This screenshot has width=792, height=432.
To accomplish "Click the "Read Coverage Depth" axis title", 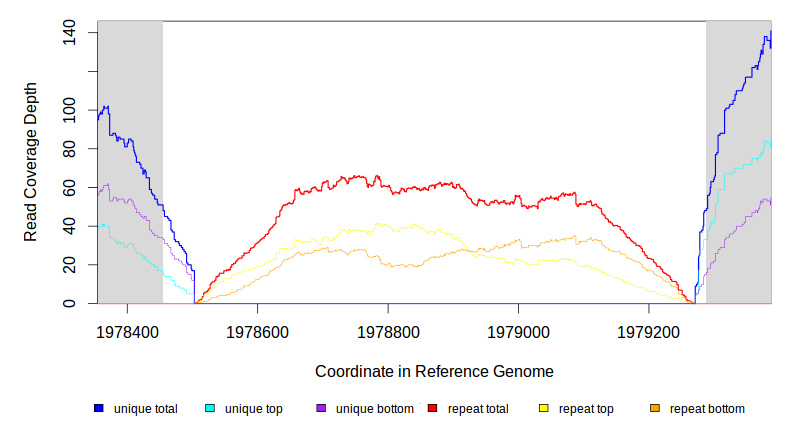I will [31, 162].
